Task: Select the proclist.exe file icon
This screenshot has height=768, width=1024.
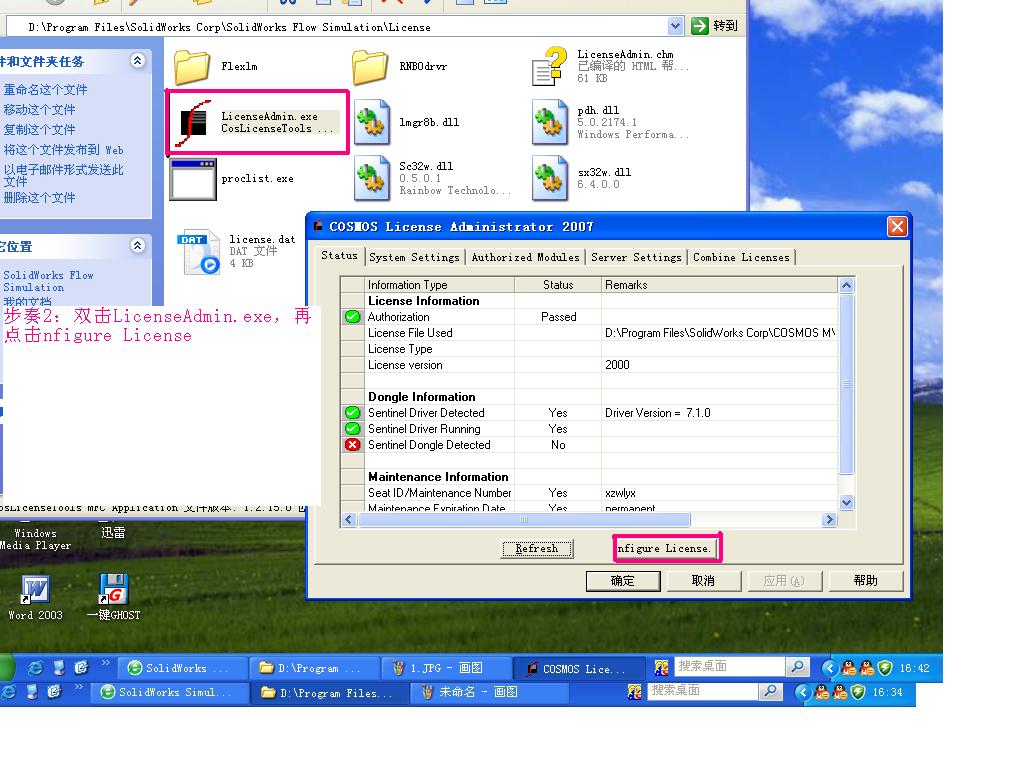Action: (x=193, y=179)
